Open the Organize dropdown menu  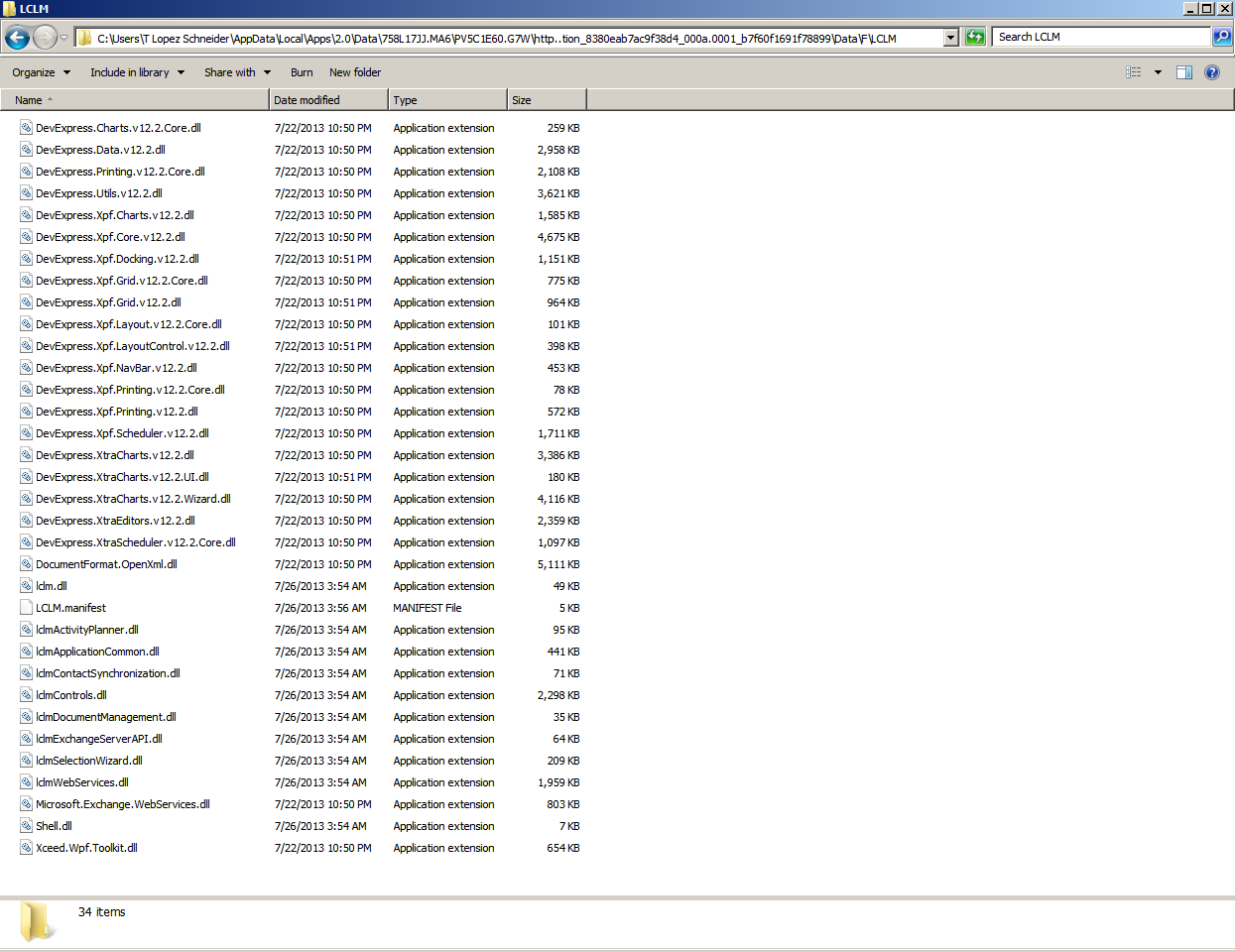pos(41,72)
